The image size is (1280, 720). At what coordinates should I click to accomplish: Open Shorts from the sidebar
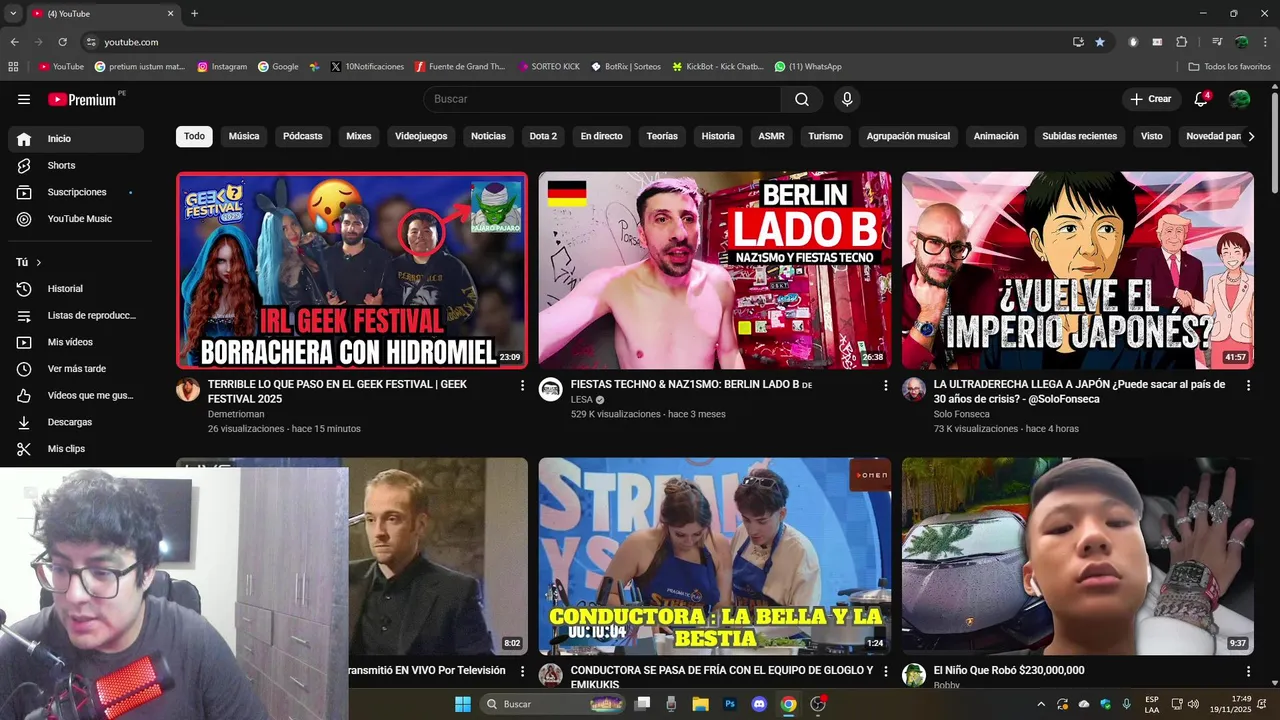click(76, 165)
